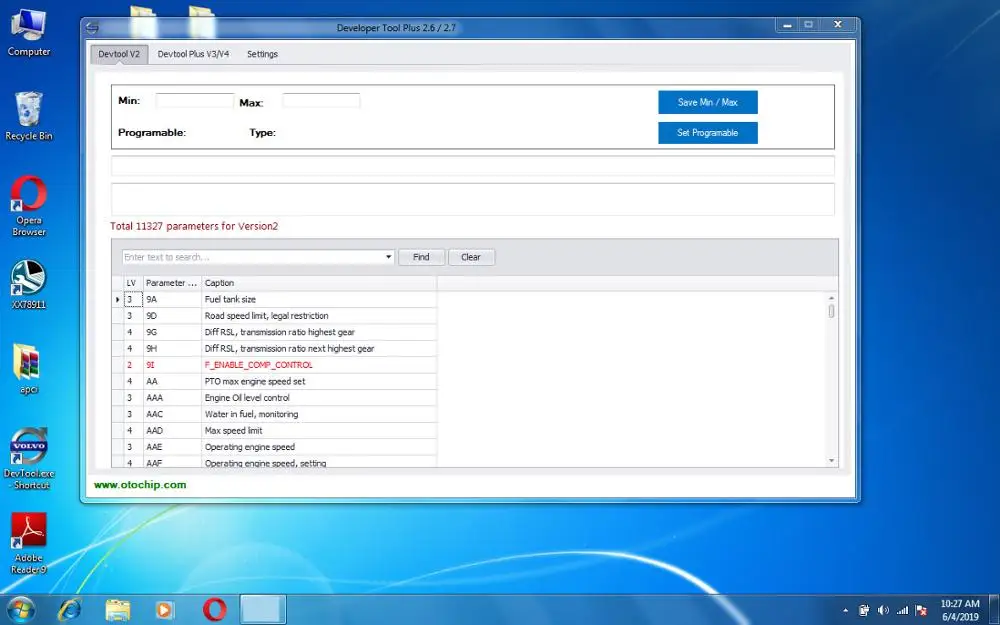Image resolution: width=1000 pixels, height=625 pixels.
Task: Click the Safely Remove Hardware tray icon
Action: [x=864, y=610]
